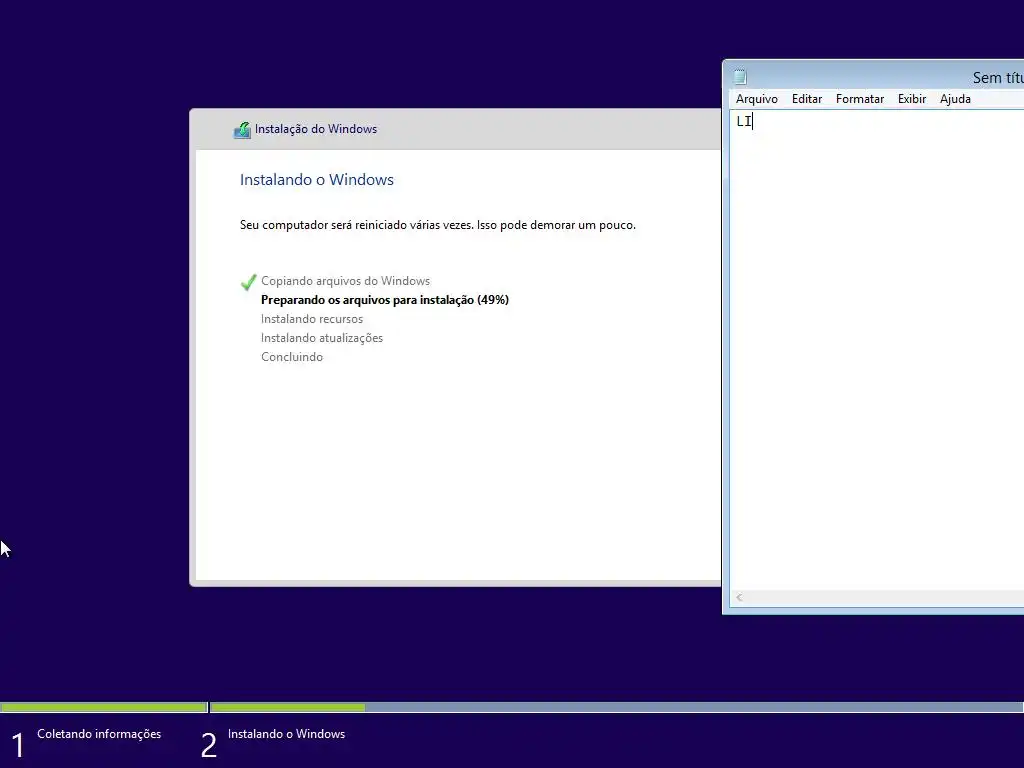This screenshot has height=768, width=1024.
Task: Click the Notepad icon in title bar
Action: pos(740,77)
